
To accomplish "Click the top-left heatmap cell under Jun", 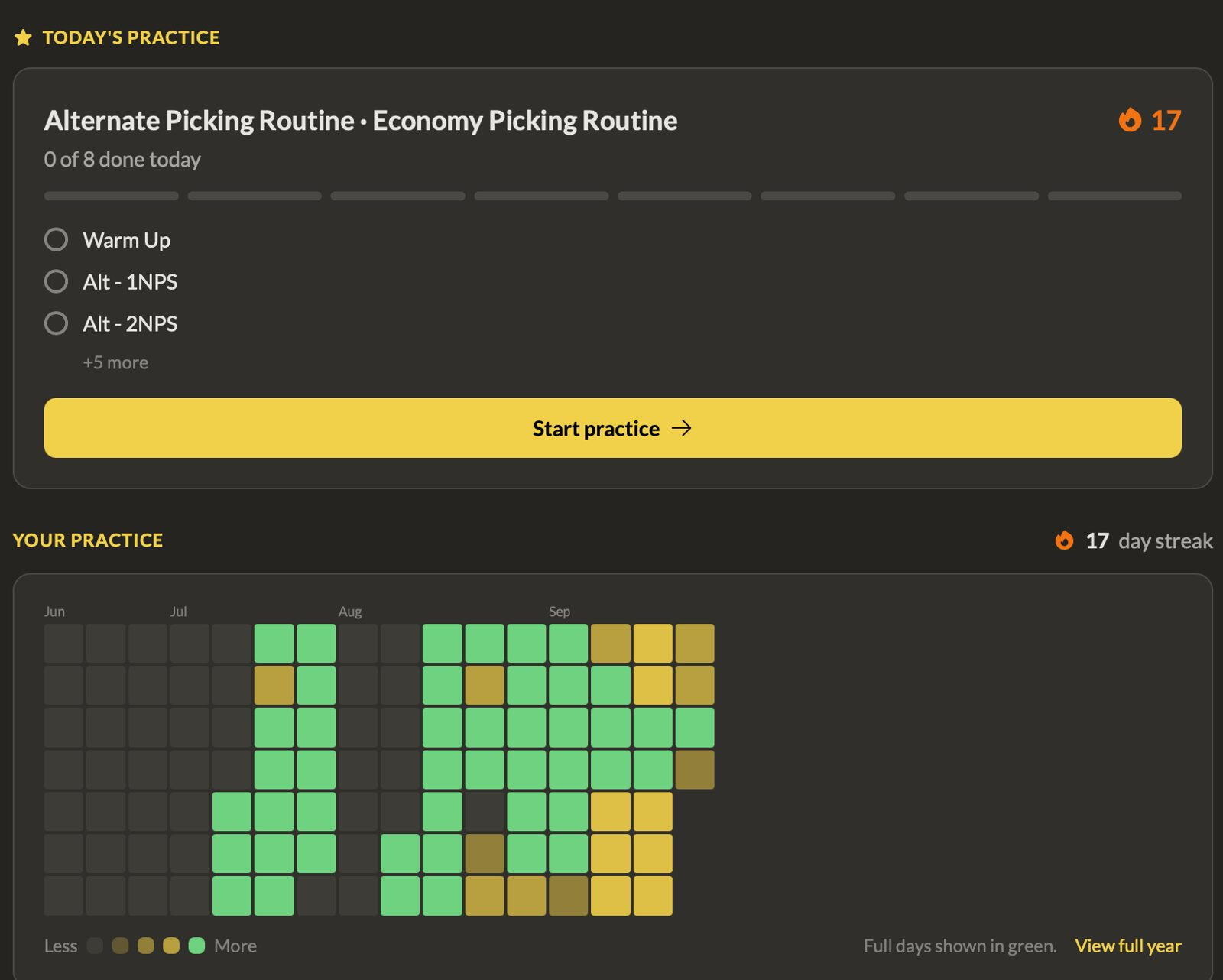I will coord(63,644).
